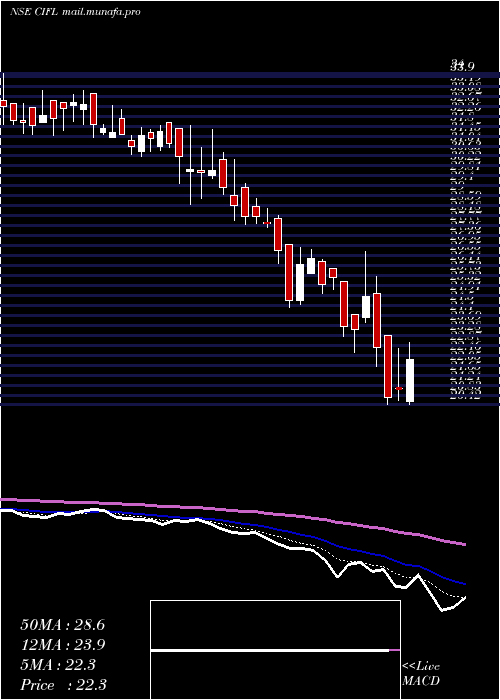
Task: Click the Price : 22.3 value
Action: tap(63, 685)
